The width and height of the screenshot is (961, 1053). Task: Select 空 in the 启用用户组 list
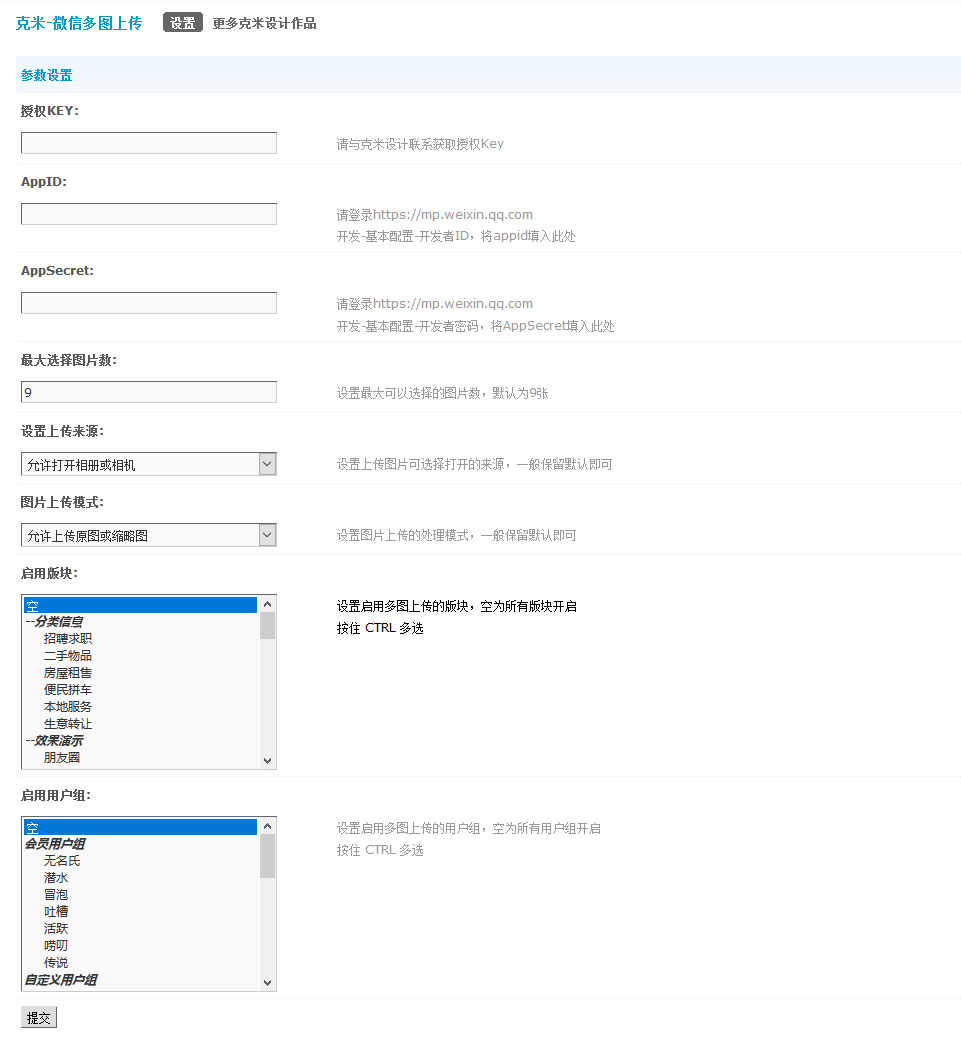click(x=140, y=827)
